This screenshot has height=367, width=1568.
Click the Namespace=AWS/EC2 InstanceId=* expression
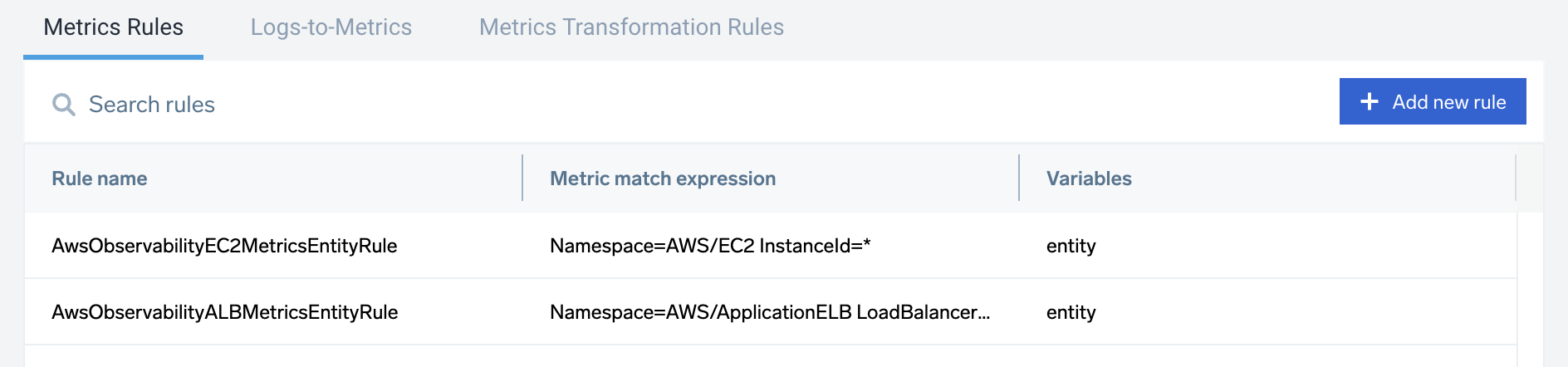pyautogui.click(x=710, y=246)
